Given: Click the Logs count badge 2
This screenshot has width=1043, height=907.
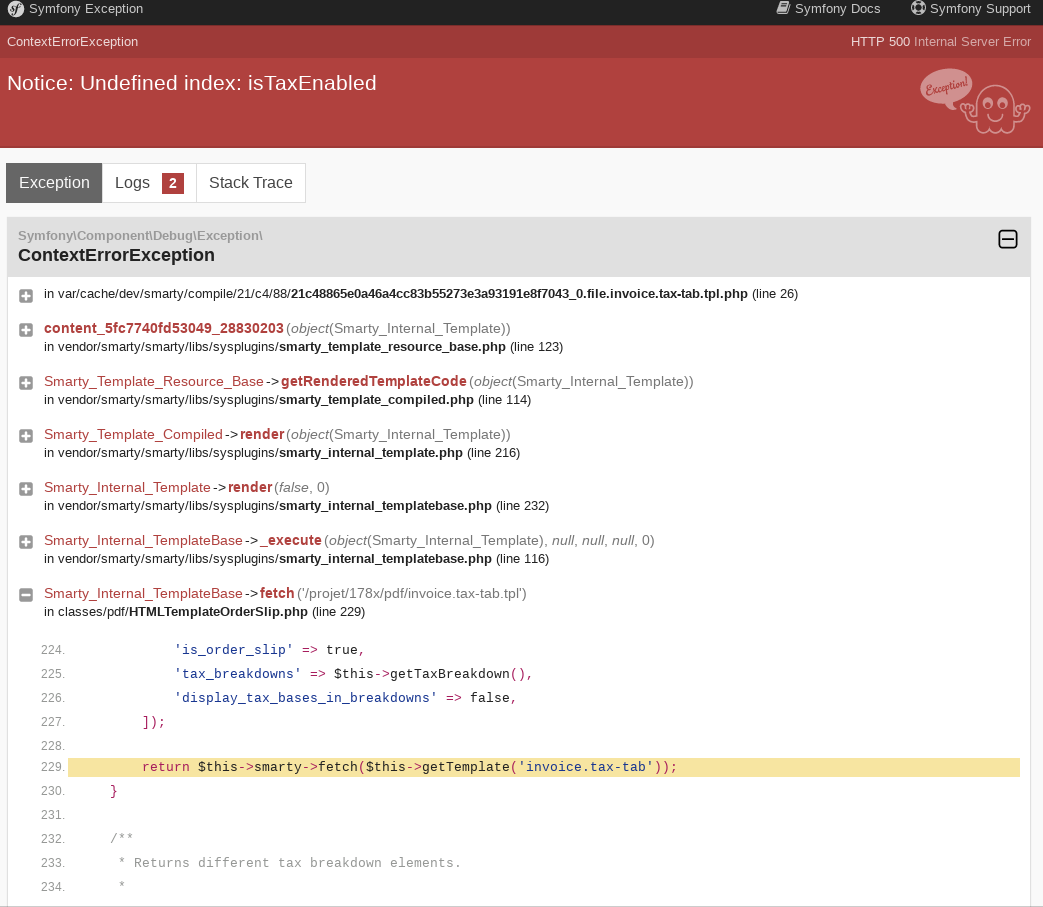Looking at the screenshot, I should [x=173, y=184].
